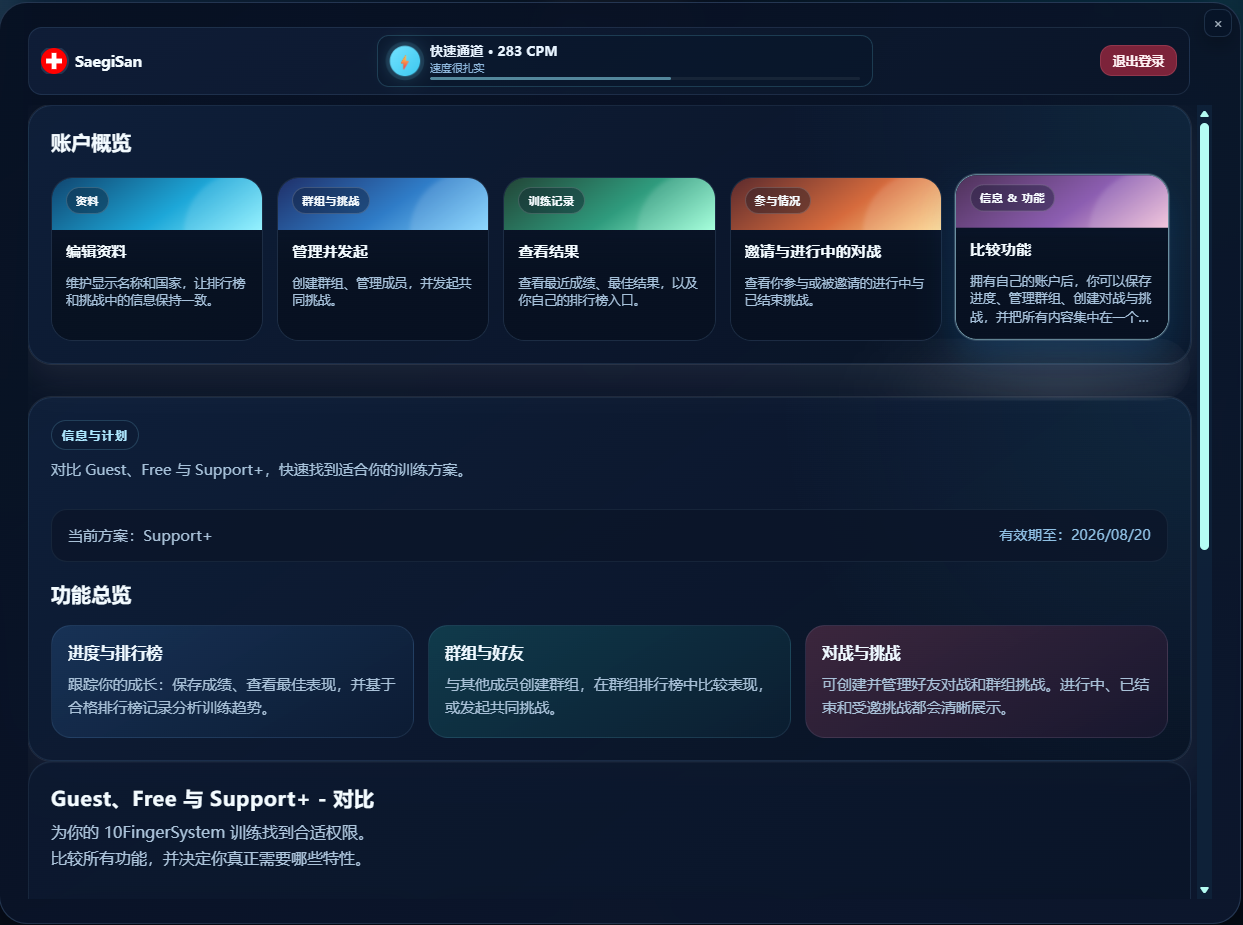Image resolution: width=1243 pixels, height=925 pixels.
Task: Click the 训练记录 badge label
Action: [x=551, y=201]
